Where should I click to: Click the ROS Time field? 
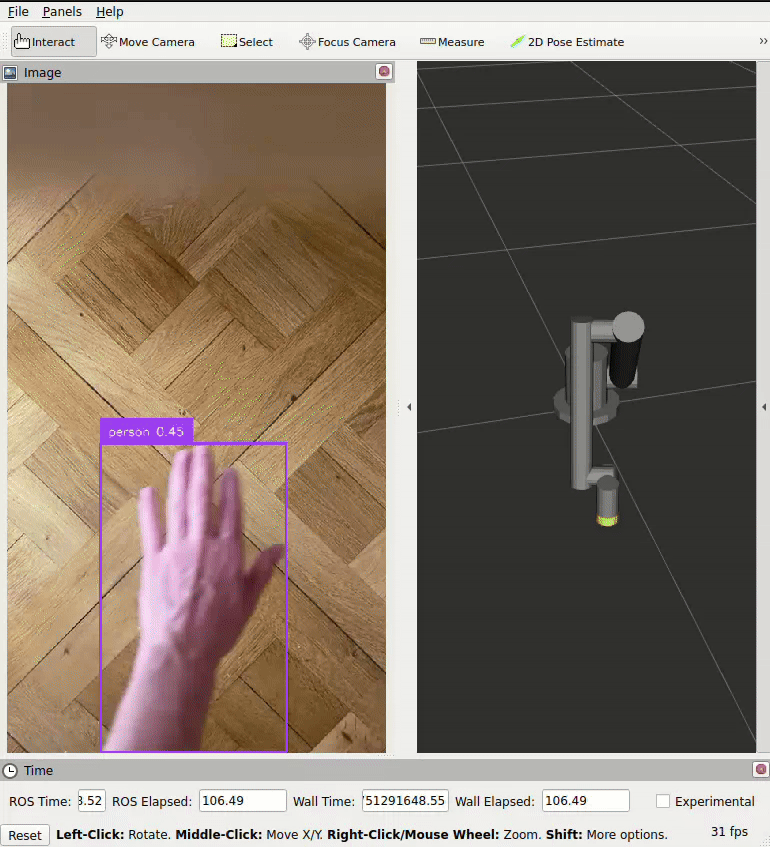(91, 801)
